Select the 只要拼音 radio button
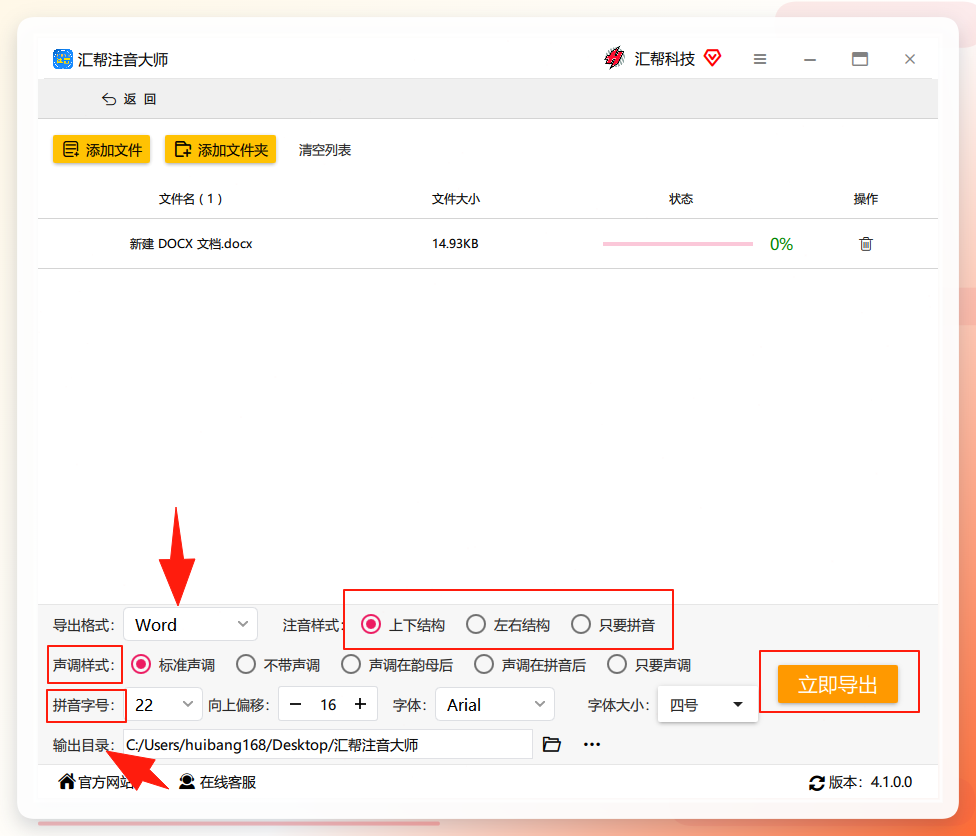This screenshot has height=836, width=976. click(x=581, y=624)
